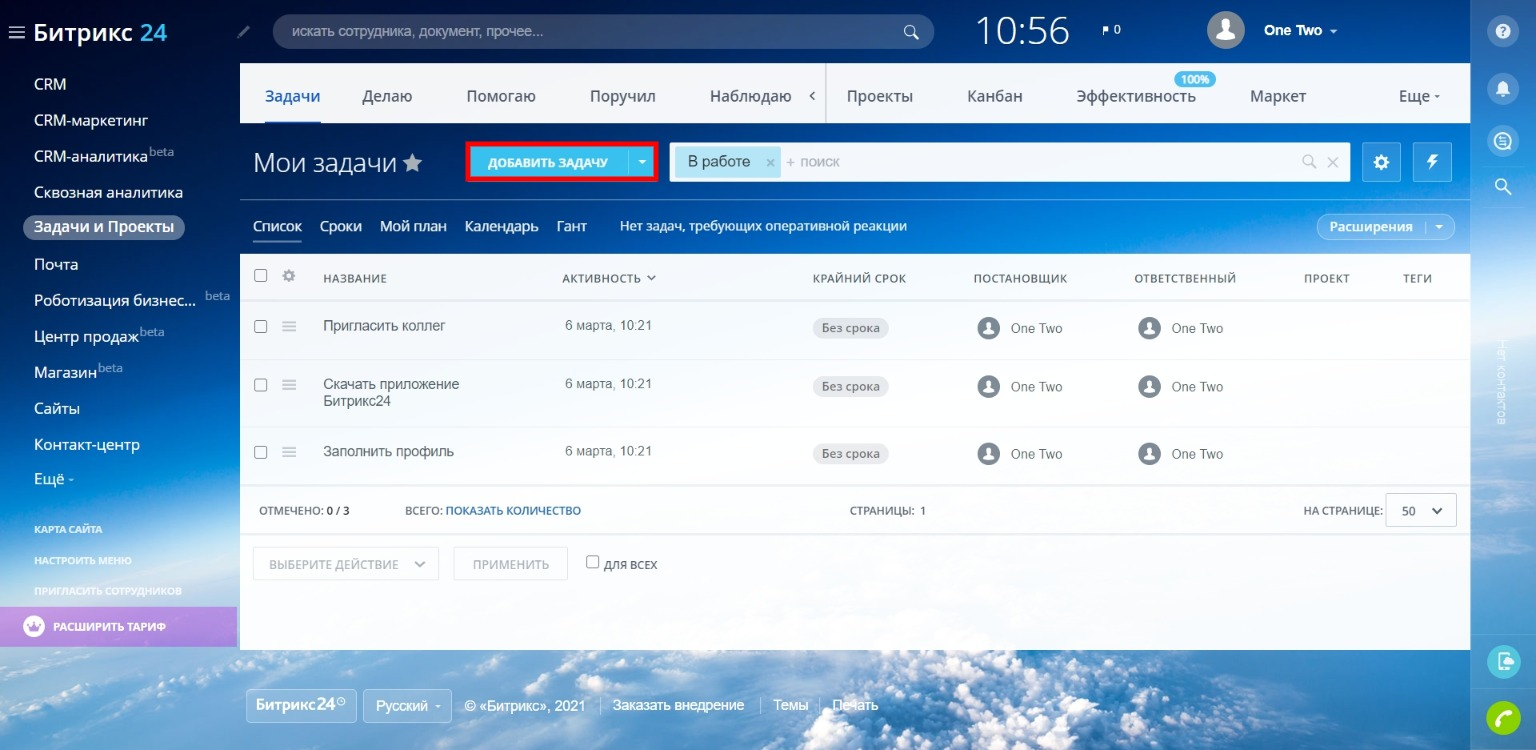Image resolution: width=1536 pixels, height=750 pixels.
Task: Expand Ещё in the left sidebar
Action: [54, 480]
